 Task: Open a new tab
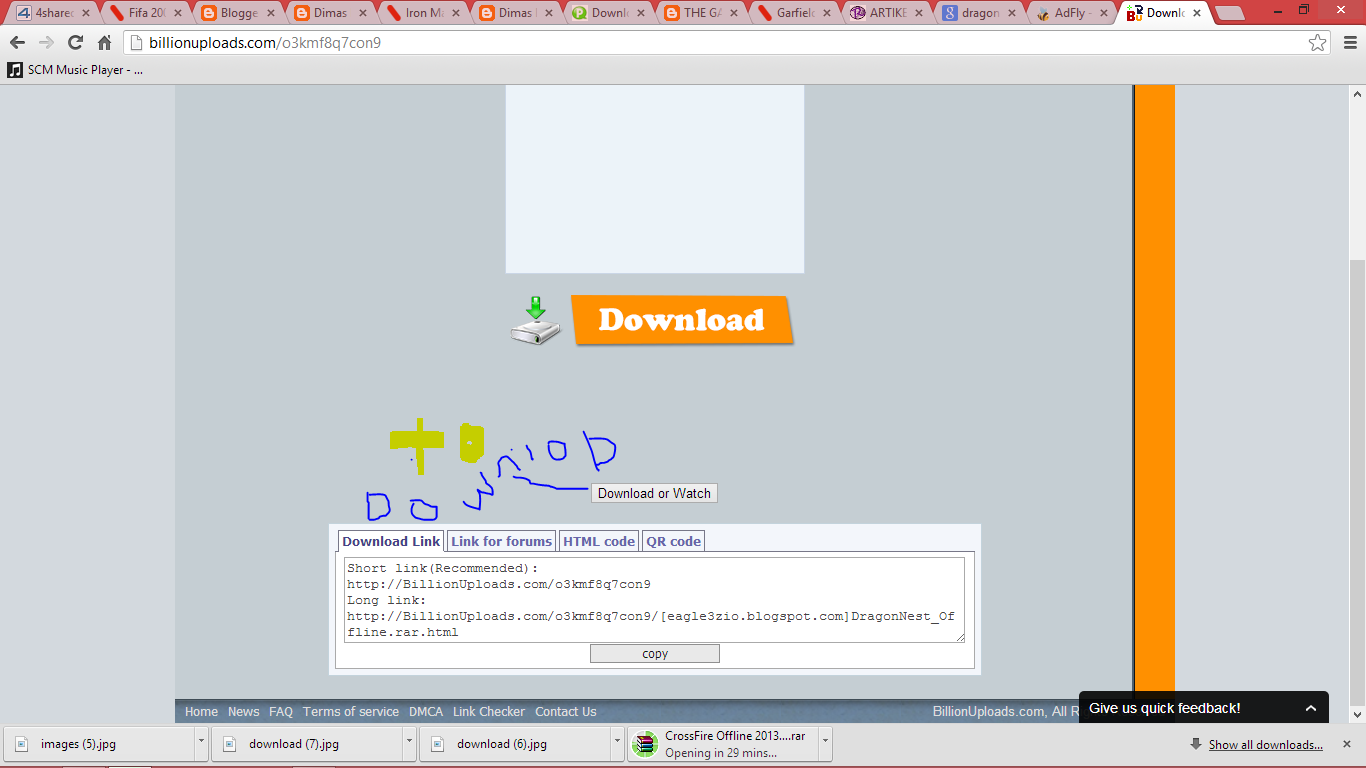click(x=1229, y=14)
